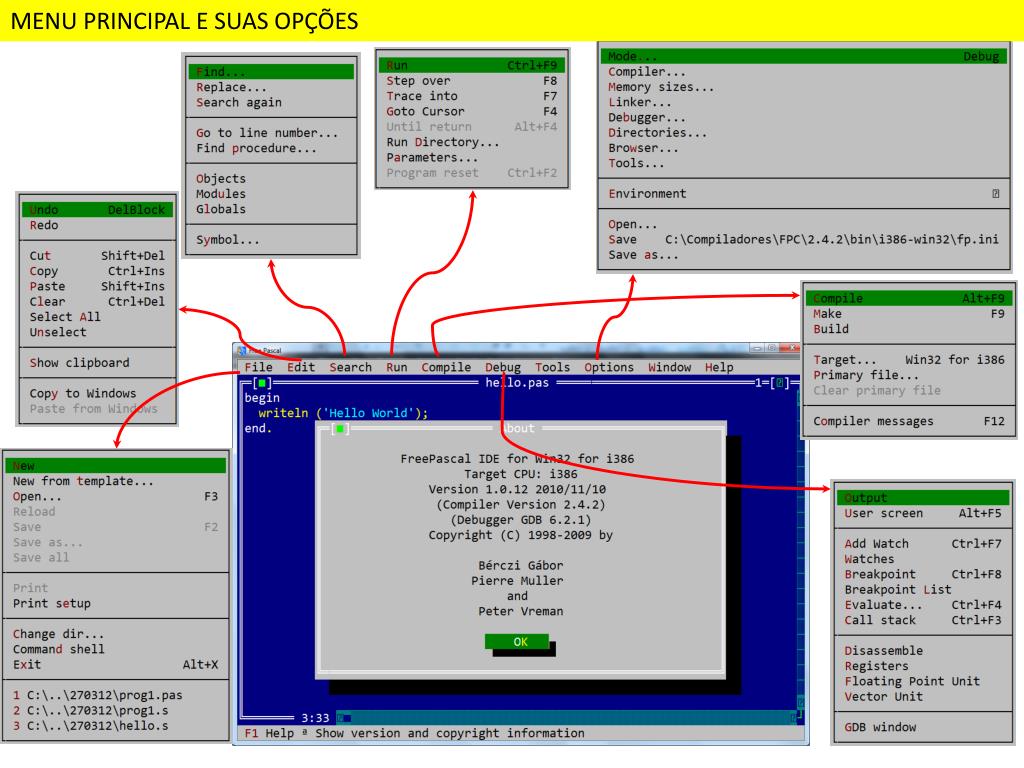Open the Help menu in the menu bar
This screenshot has width=1024, height=768.
(719, 367)
